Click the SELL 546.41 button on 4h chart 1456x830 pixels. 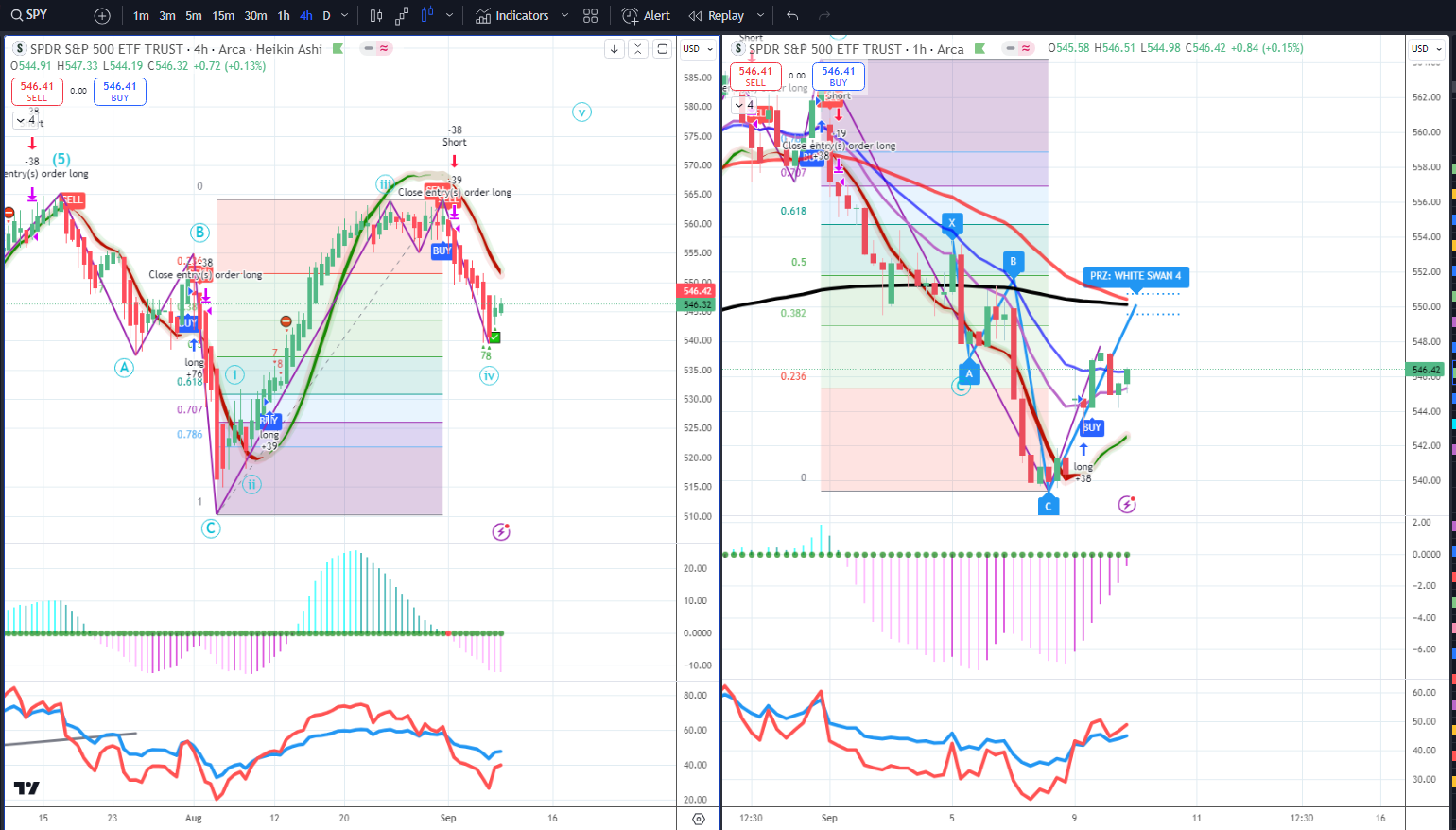point(37,91)
